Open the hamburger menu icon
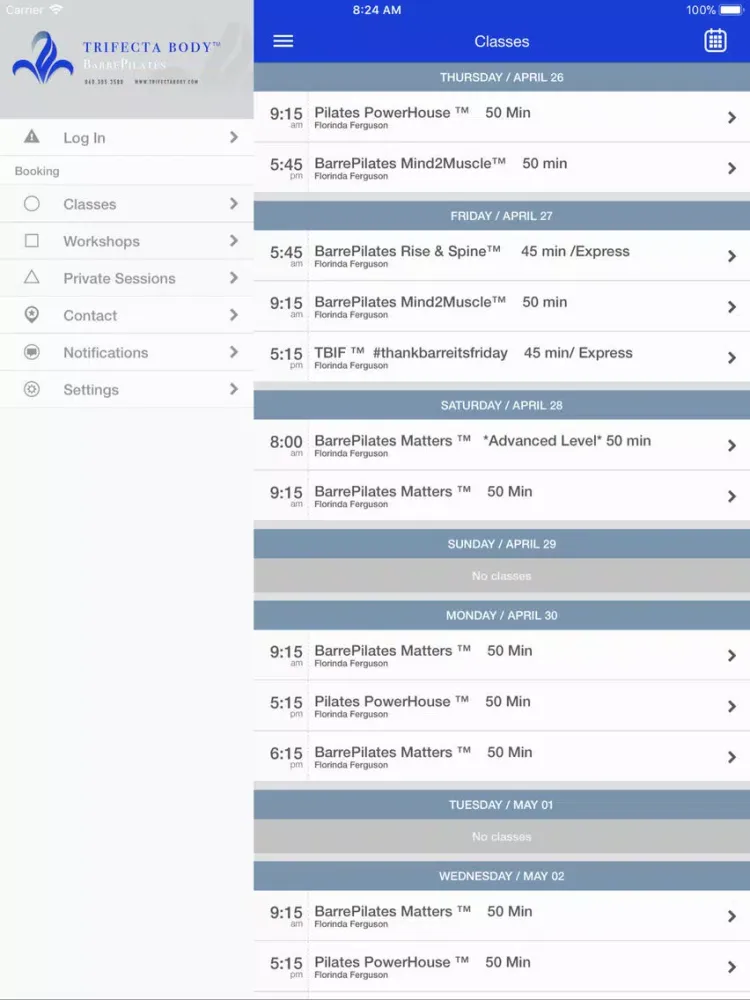Screen dimensions: 750x1000 click(283, 41)
